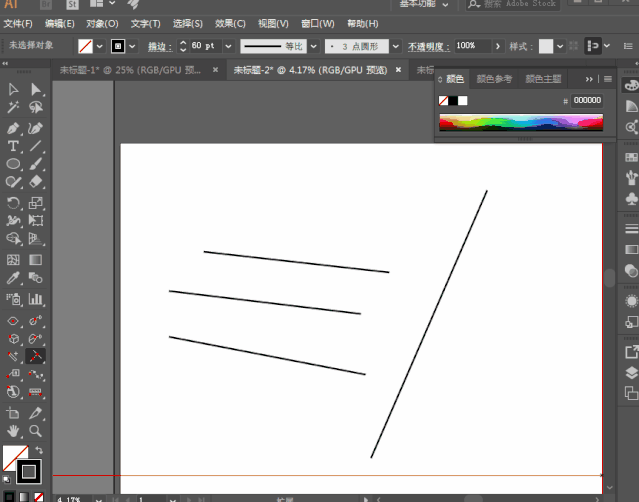
Task: Edit the hex color value field
Action: [587, 100]
